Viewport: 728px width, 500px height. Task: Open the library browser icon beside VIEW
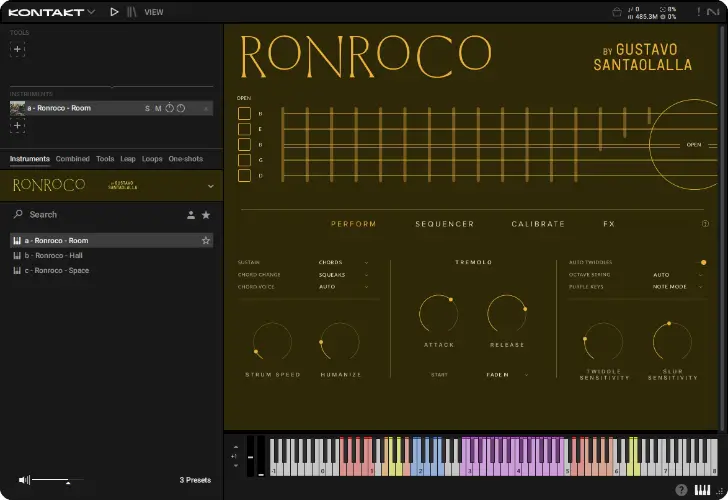click(132, 12)
